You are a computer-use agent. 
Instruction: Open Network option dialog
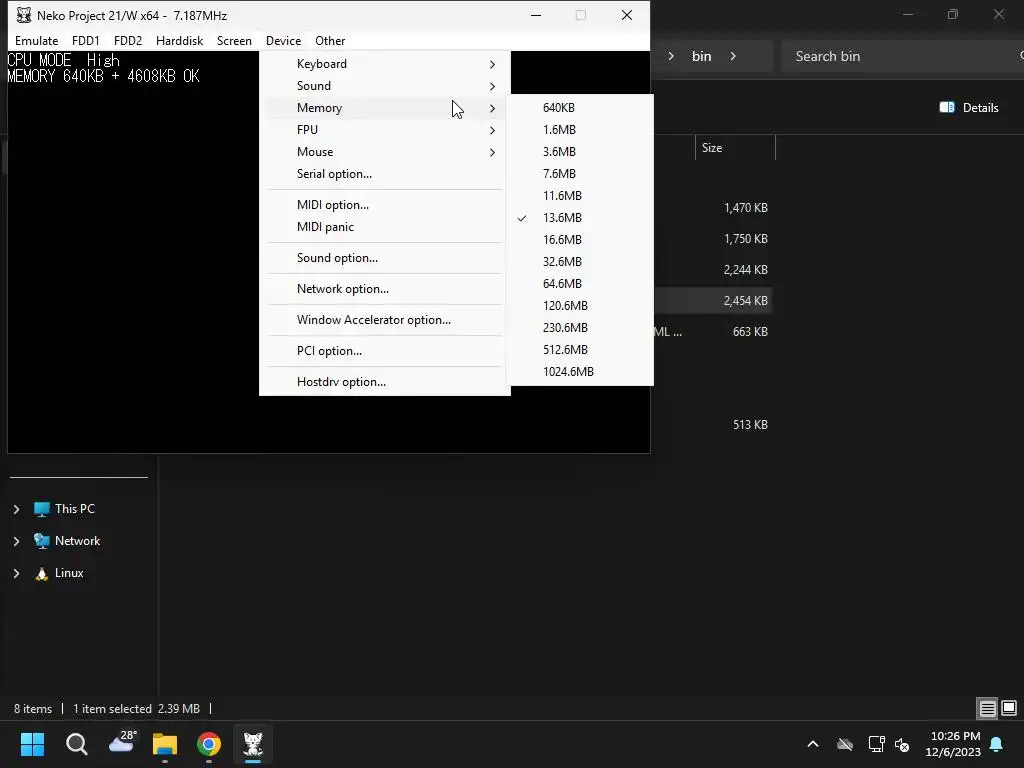coord(385,289)
